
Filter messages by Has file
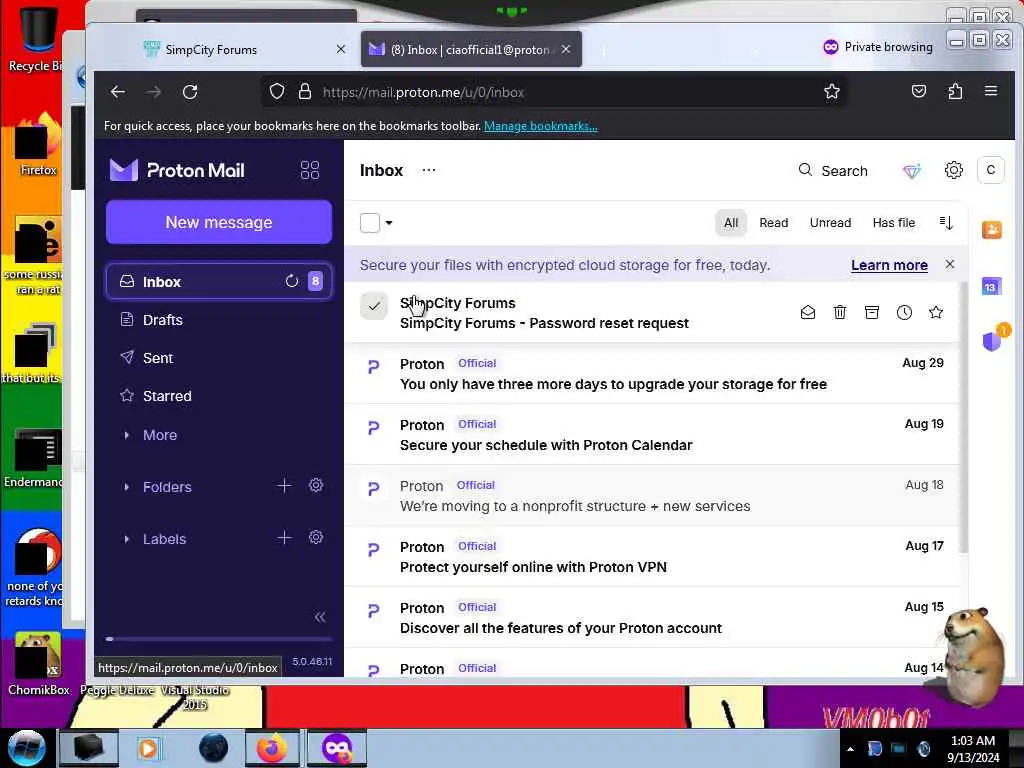893,223
